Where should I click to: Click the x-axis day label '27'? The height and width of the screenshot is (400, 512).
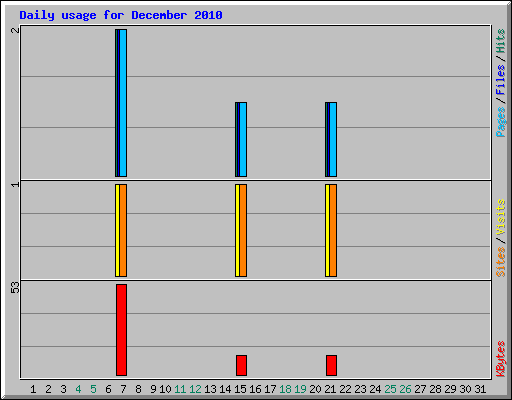[420, 389]
